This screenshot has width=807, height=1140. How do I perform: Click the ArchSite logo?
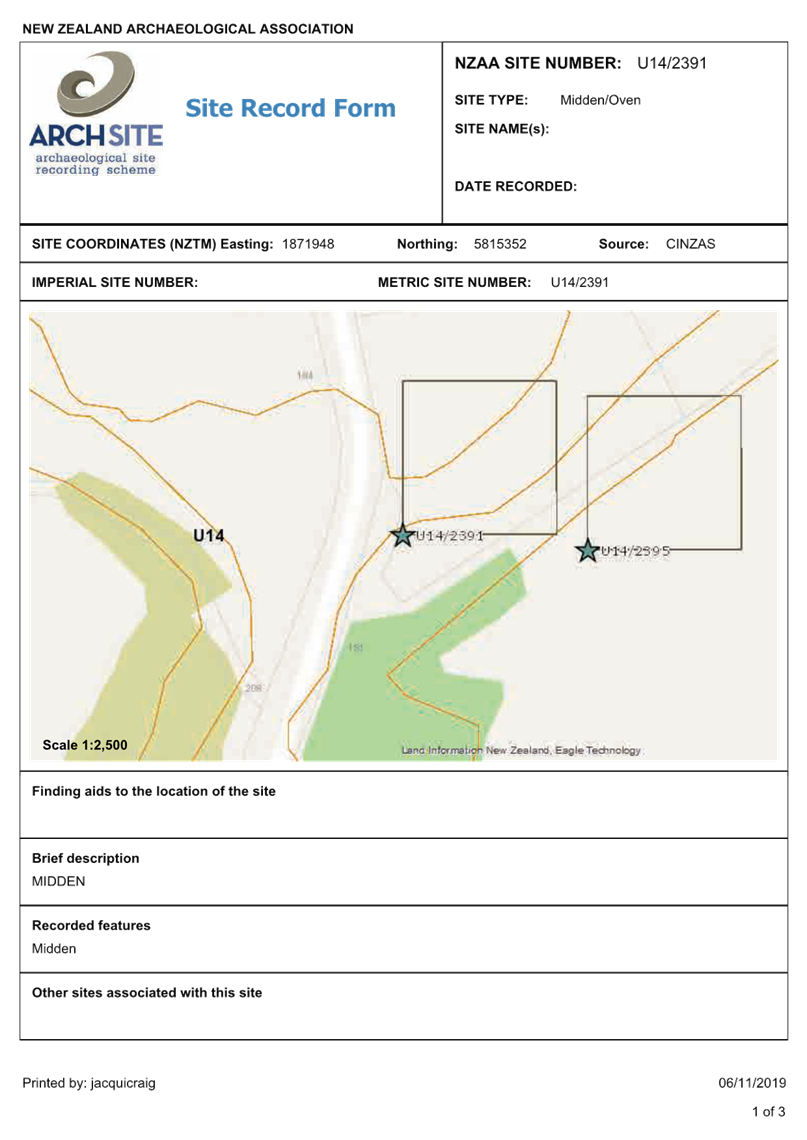(x=96, y=113)
